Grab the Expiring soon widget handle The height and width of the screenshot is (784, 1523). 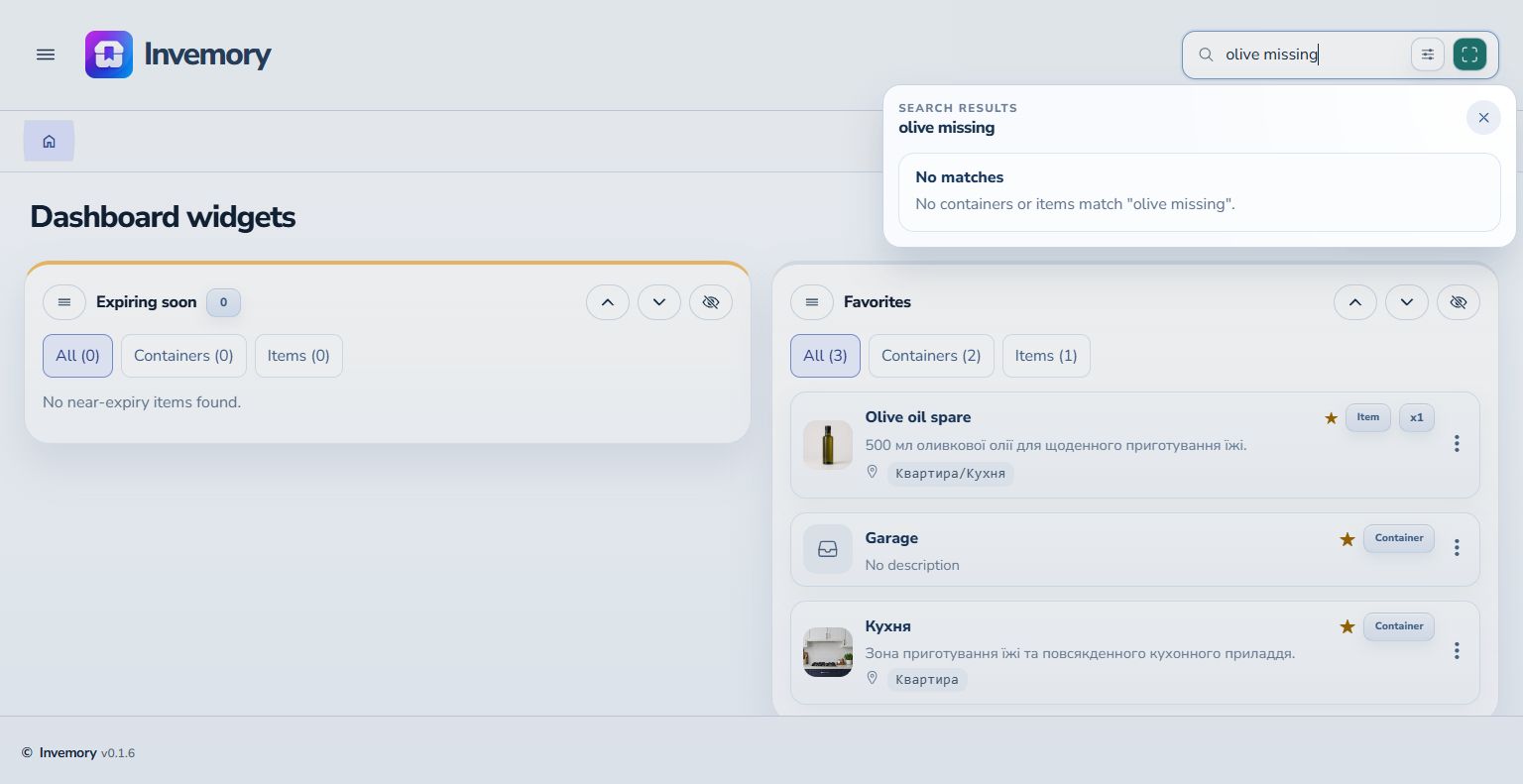64,302
